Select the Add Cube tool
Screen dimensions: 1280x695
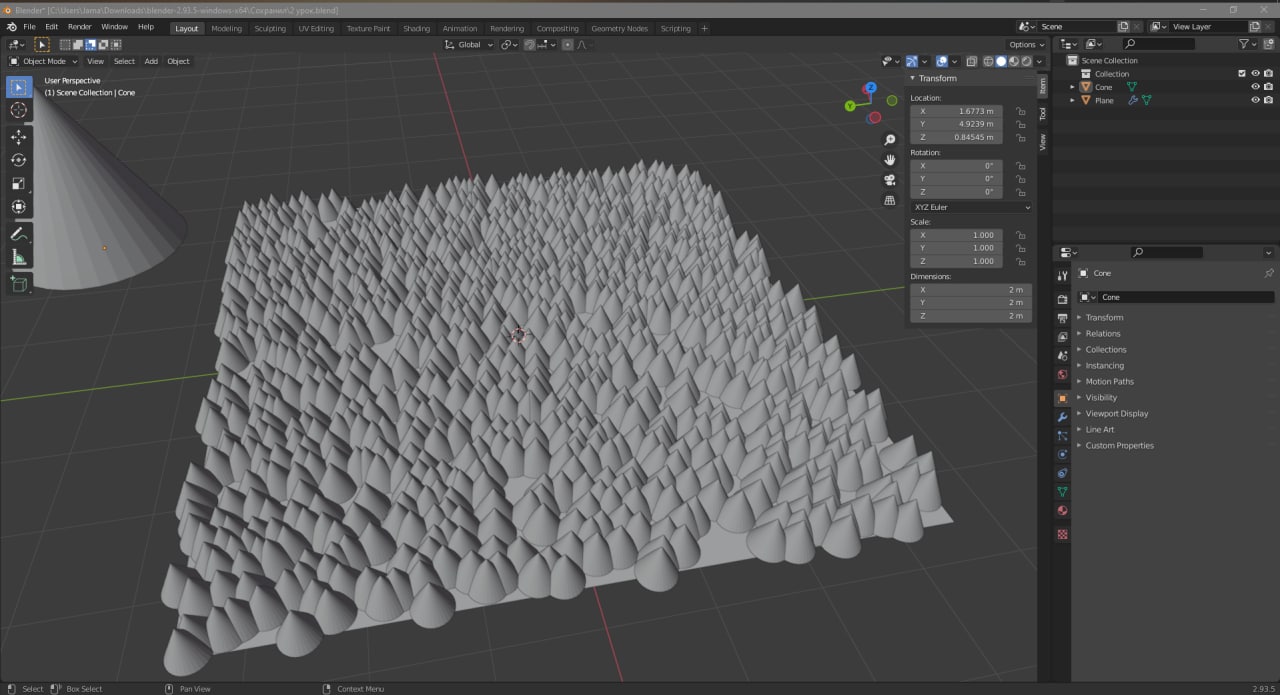[x=18, y=284]
